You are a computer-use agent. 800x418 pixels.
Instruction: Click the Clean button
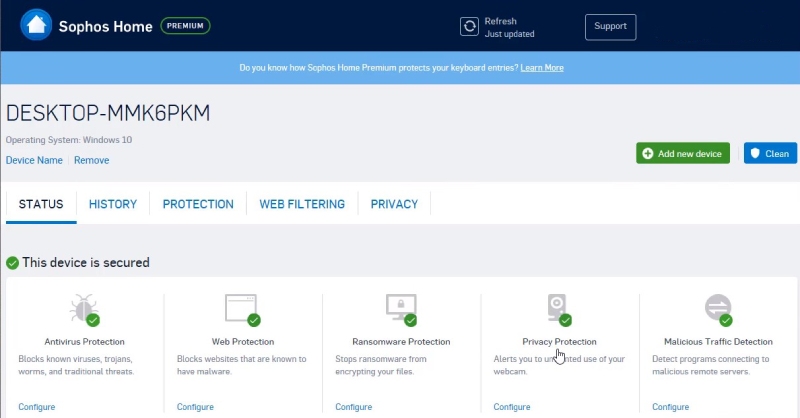click(x=770, y=153)
